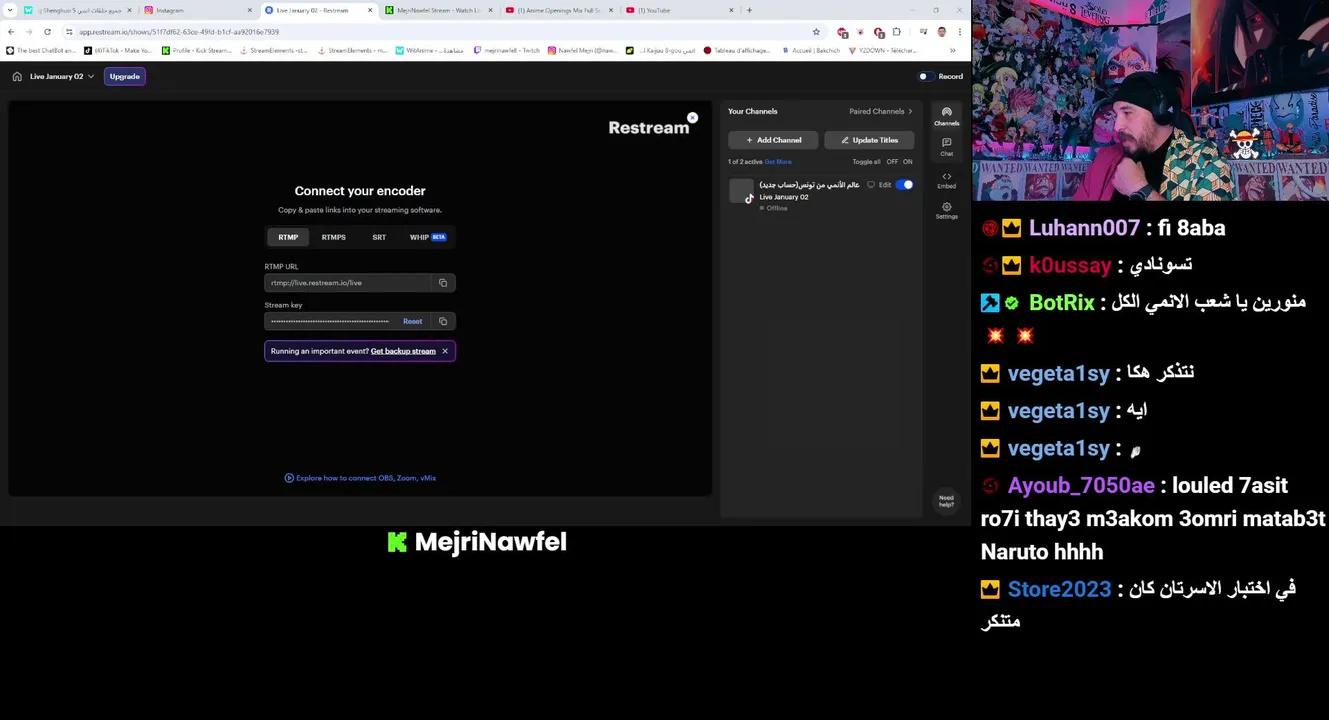Toggle all channels ON
Viewport: 1329px width, 720px height.
pos(908,162)
